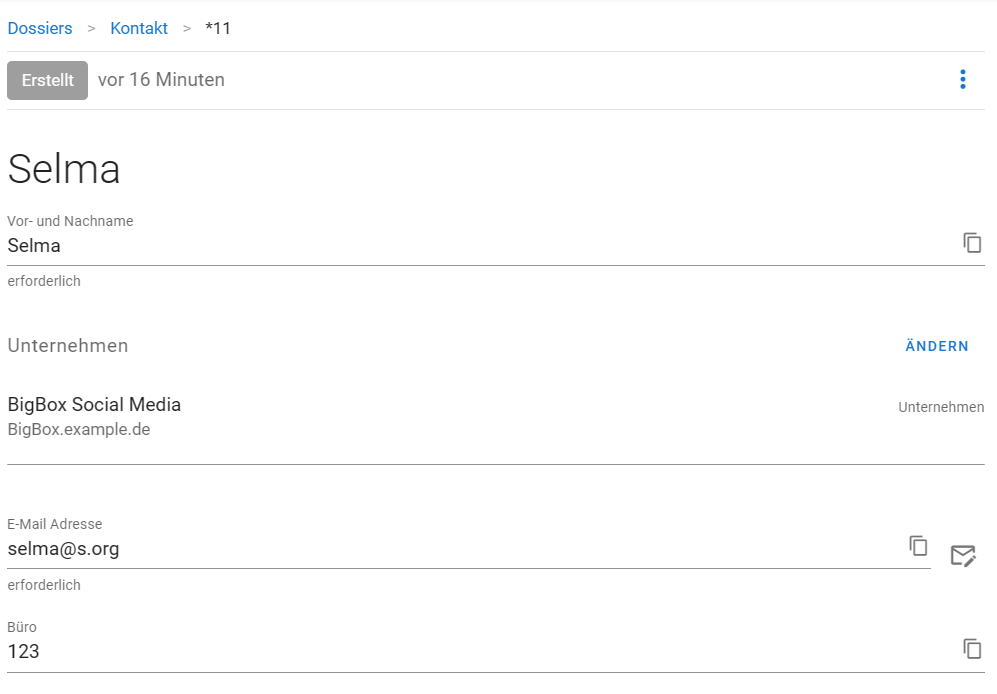The image size is (997, 694).
Task: Click the BigBox.example.de website text
Action: tap(79, 429)
